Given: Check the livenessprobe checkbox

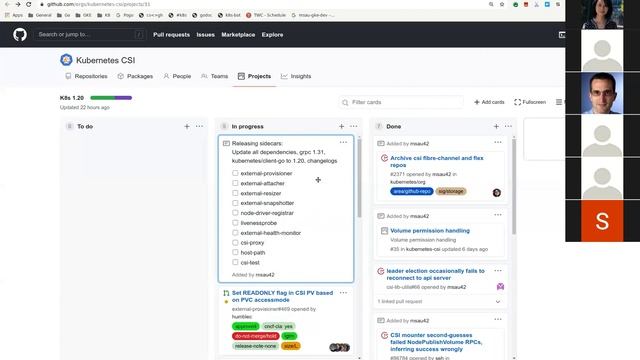Looking at the screenshot, I should click(235, 223).
